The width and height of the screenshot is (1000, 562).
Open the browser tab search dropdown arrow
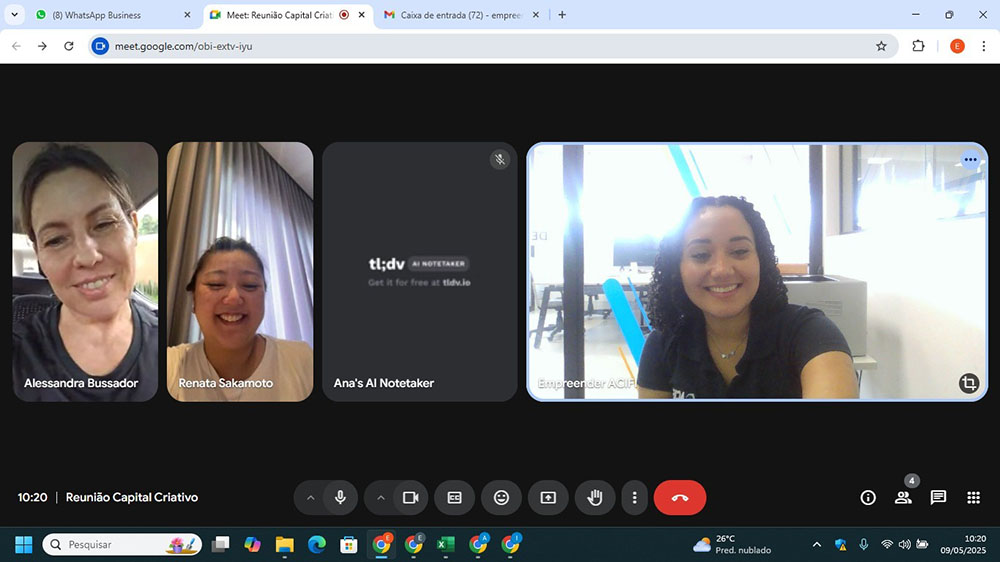tap(14, 15)
